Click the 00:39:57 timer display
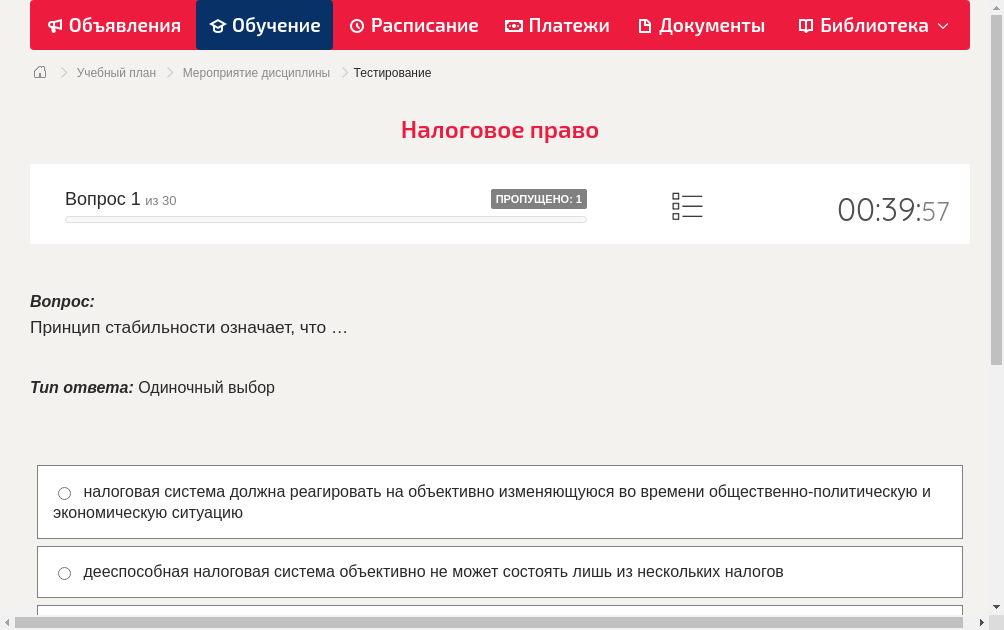The width and height of the screenshot is (1004, 630). click(893, 210)
